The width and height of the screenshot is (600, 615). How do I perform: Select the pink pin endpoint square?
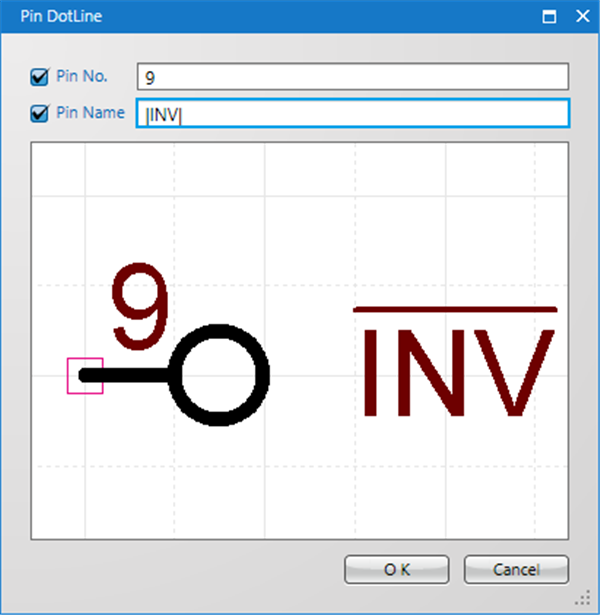click(x=85, y=376)
